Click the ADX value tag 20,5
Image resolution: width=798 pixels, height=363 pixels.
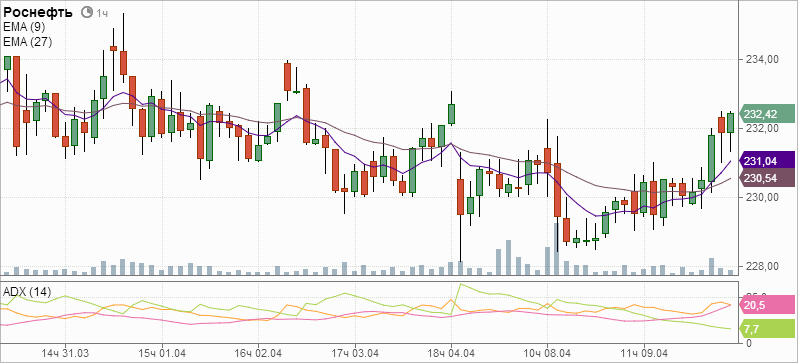[x=766, y=305]
